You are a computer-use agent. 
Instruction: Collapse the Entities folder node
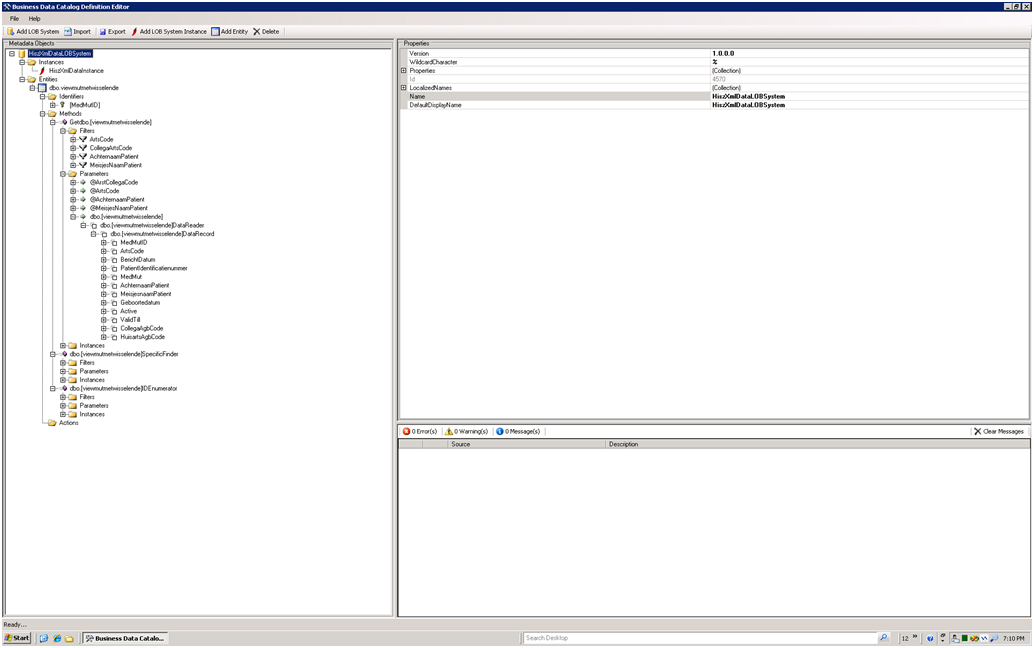coord(22,79)
